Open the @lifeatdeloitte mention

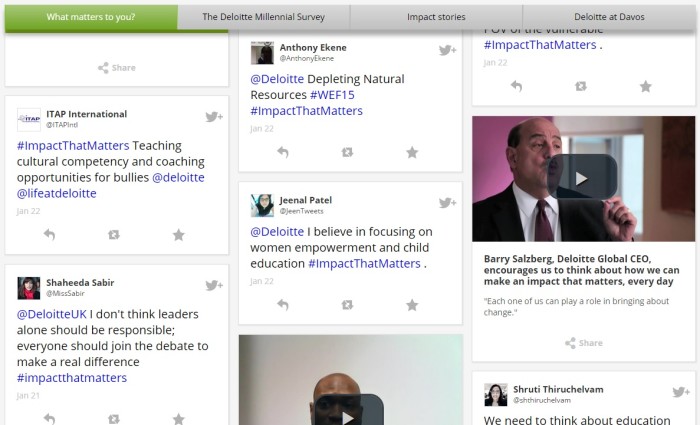point(57,193)
